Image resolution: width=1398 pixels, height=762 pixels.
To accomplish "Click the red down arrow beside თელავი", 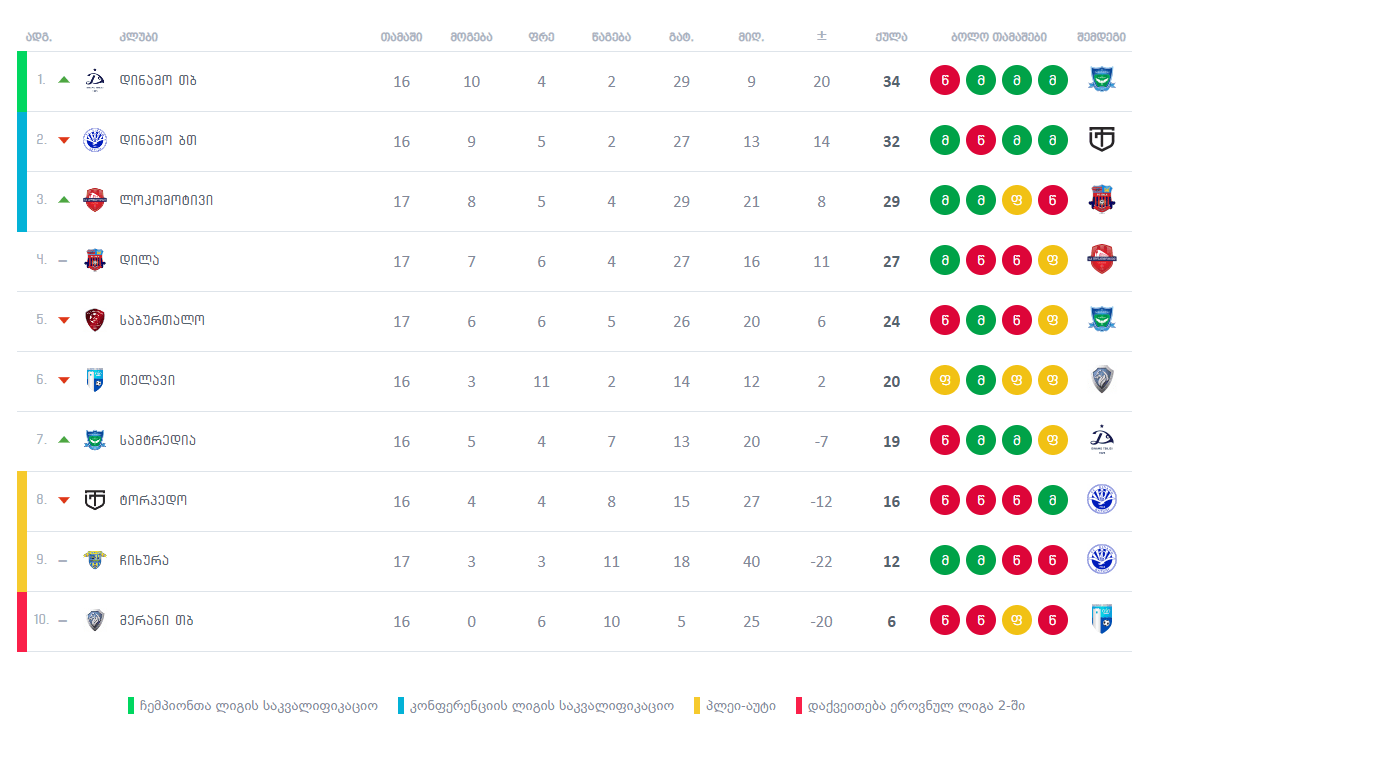I will coord(64,380).
